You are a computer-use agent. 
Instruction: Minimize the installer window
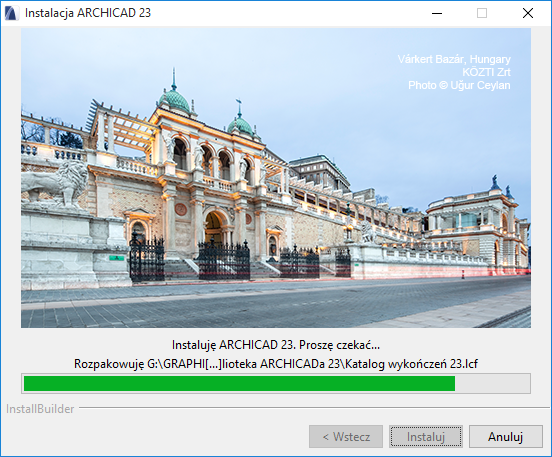pyautogui.click(x=437, y=13)
